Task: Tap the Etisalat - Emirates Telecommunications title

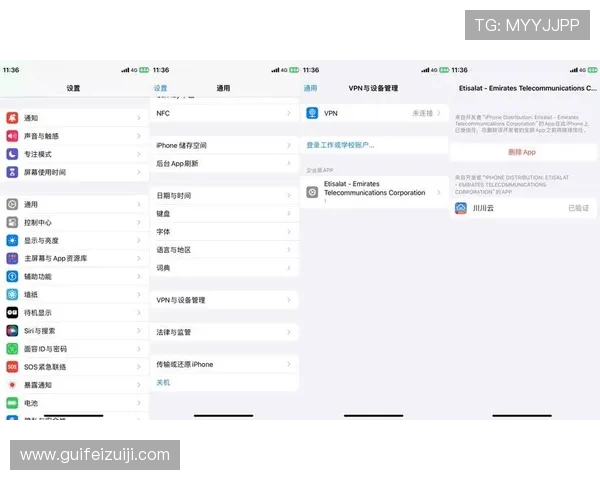Action: pyautogui.click(x=527, y=88)
